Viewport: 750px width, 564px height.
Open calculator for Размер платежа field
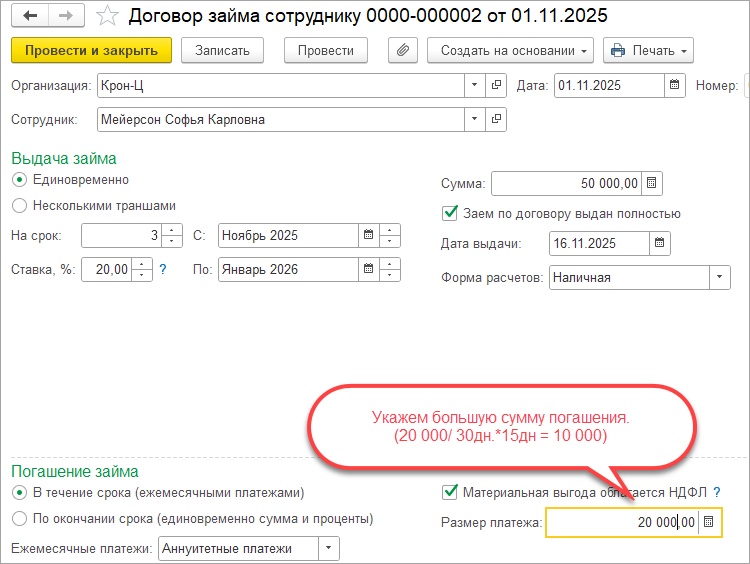tap(709, 522)
